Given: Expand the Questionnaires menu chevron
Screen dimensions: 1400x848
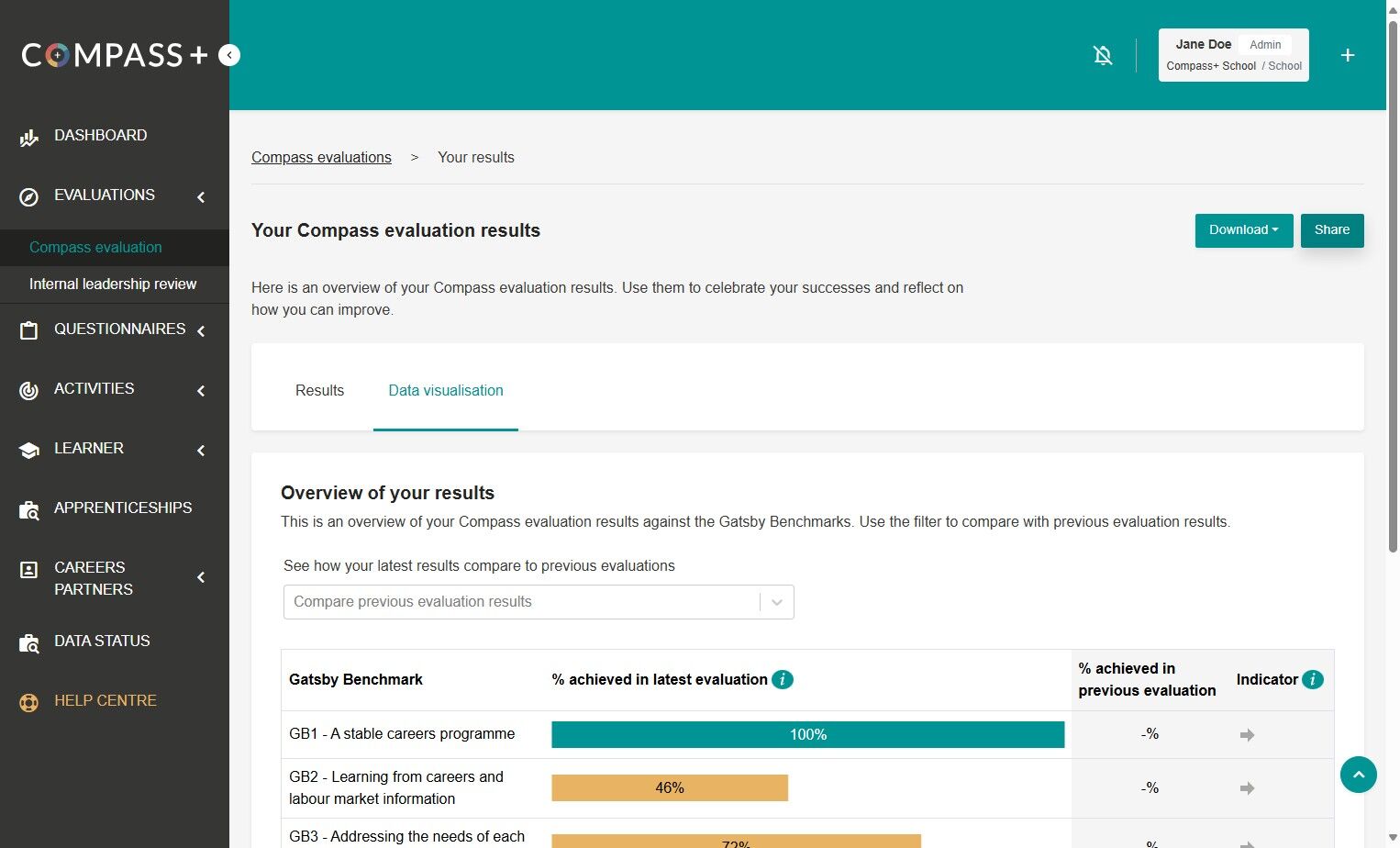Looking at the screenshot, I should tap(201, 330).
